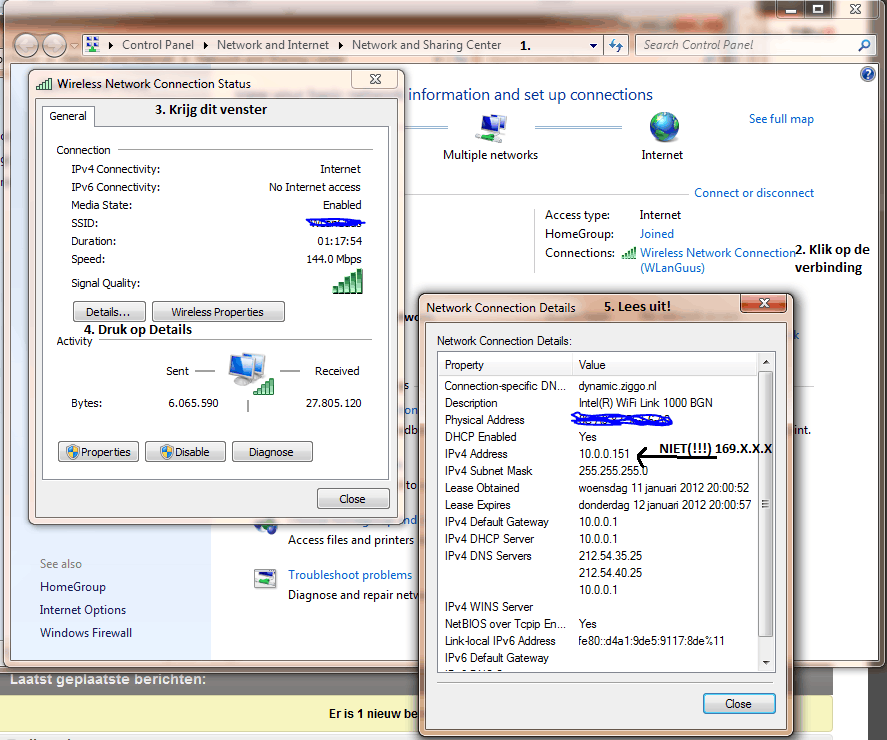Select the IPv4 WINS Server row

point(598,606)
